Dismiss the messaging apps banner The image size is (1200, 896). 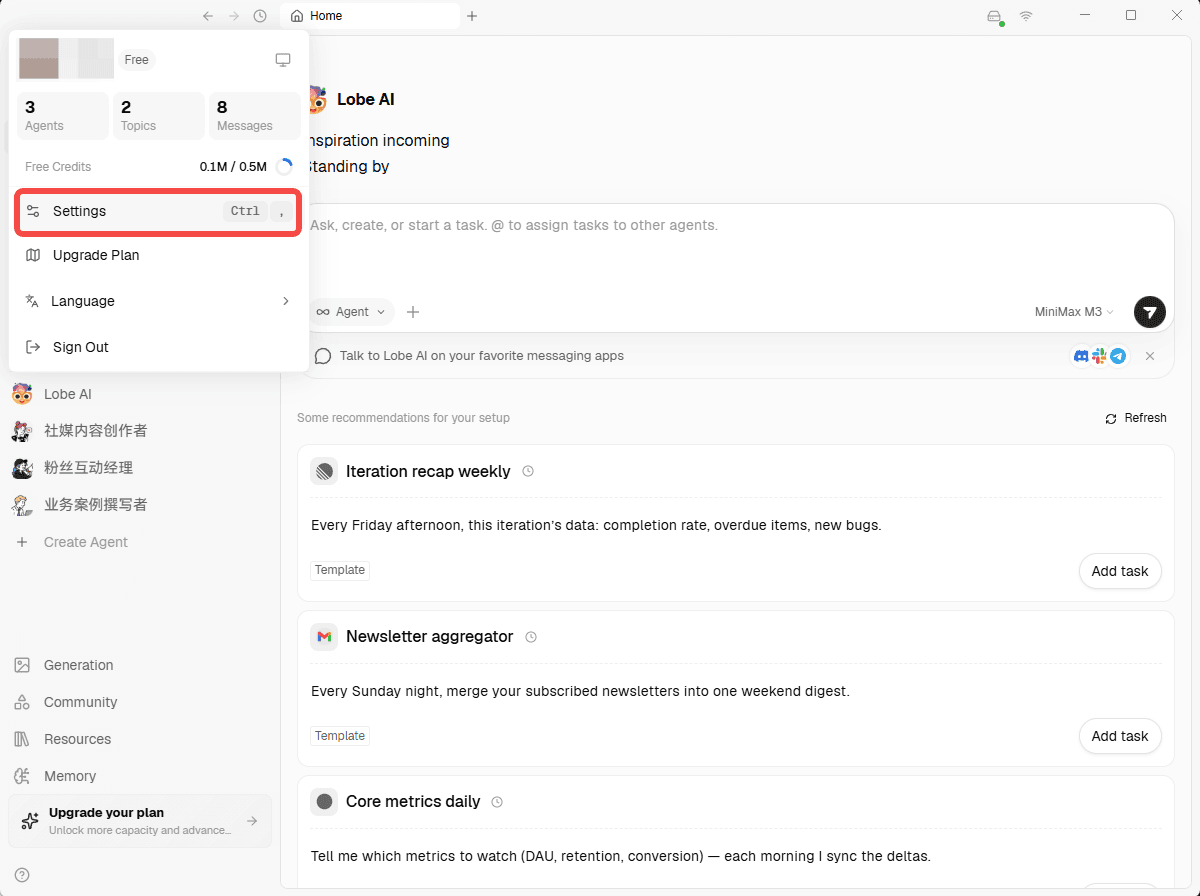tap(1150, 356)
